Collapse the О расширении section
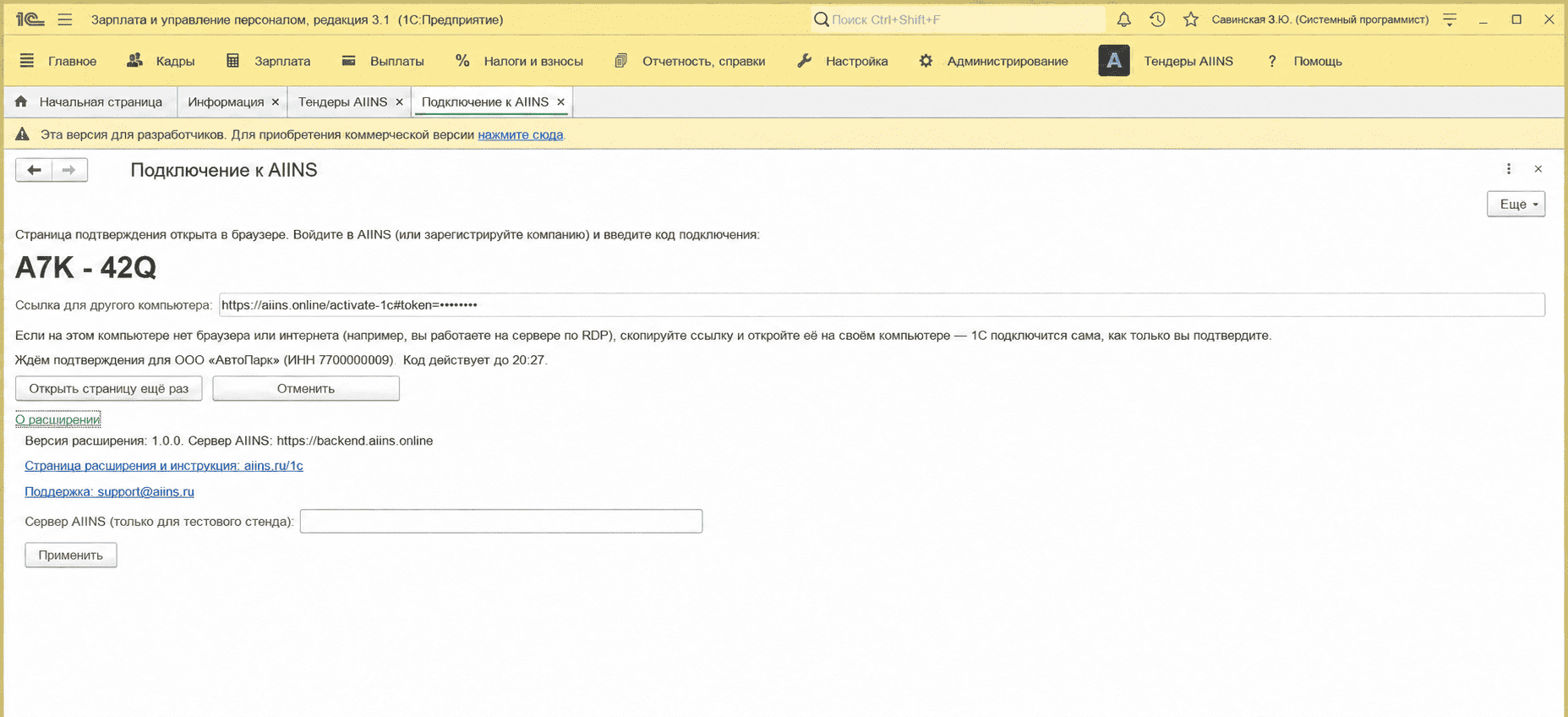 coord(57,419)
